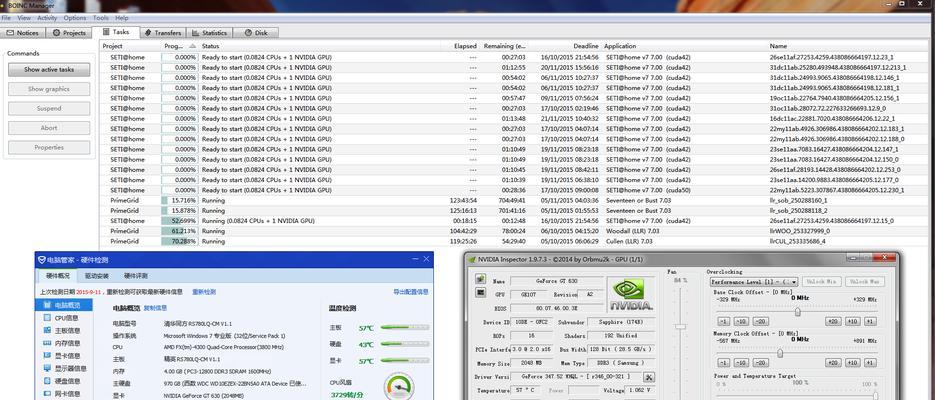Open the 硬件评测 tab in 电脑管家
This screenshot has width=935, height=400.
pyautogui.click(x=135, y=276)
